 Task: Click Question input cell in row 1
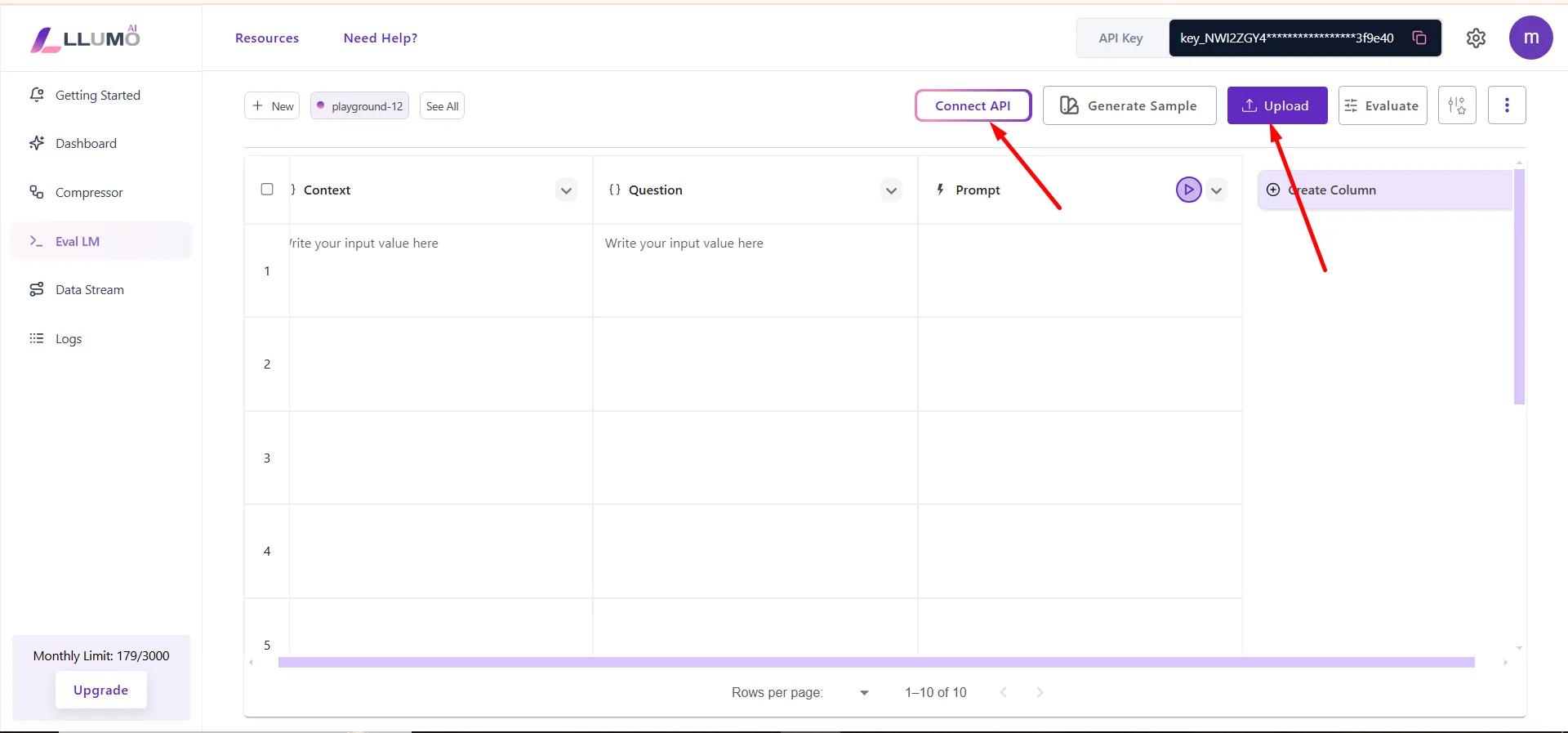[x=755, y=270]
